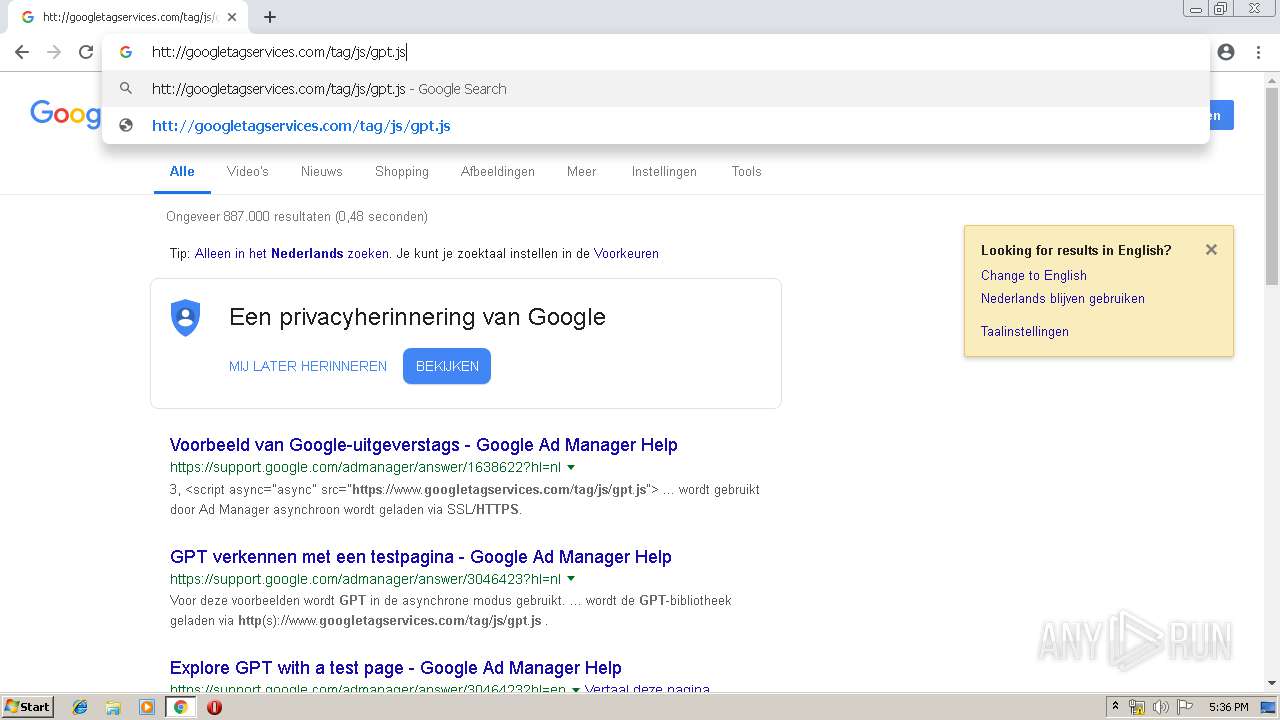Open Explore GPT with a test page result
The width and height of the screenshot is (1280, 720).
coord(396,668)
